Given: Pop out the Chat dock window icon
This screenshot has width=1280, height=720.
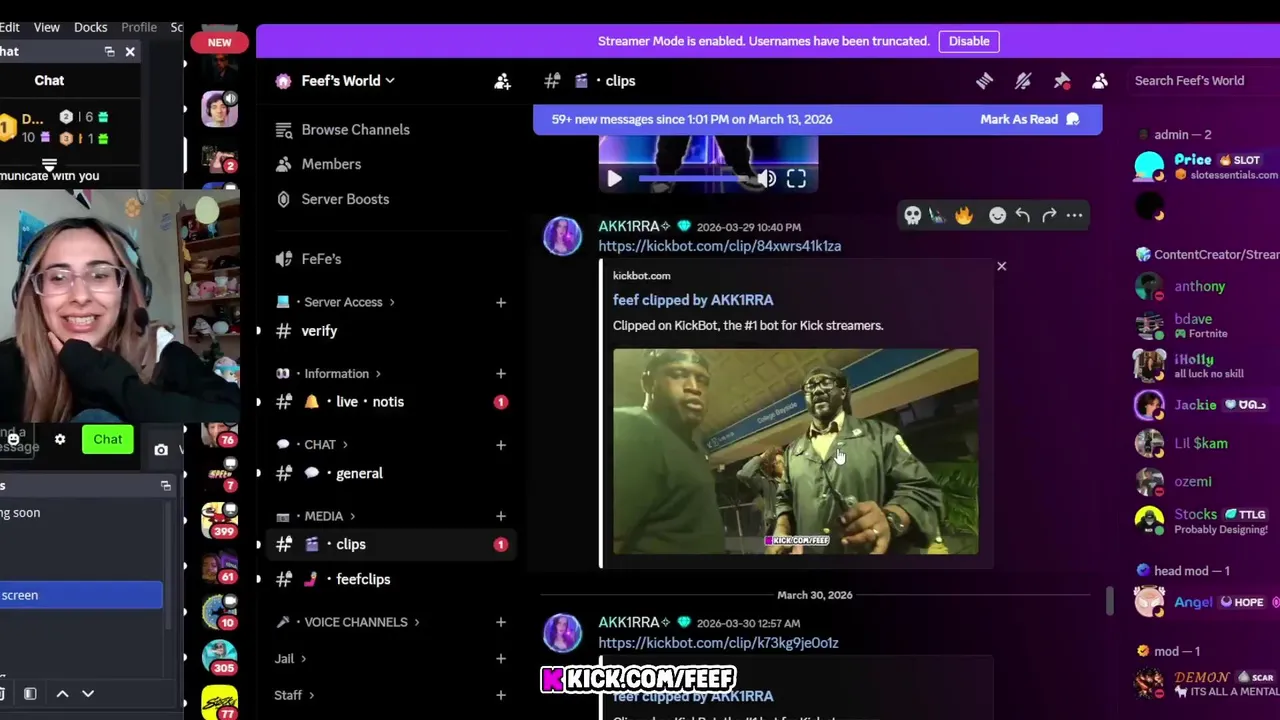Looking at the screenshot, I should click(109, 52).
